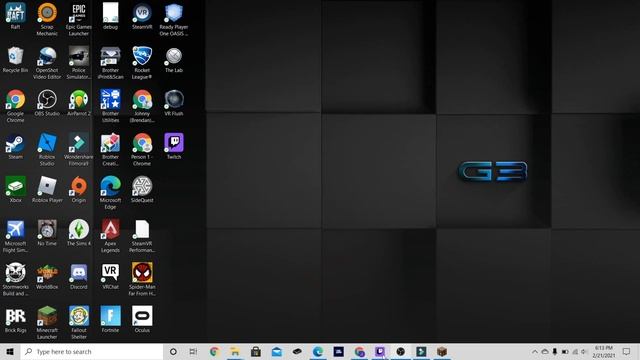The height and width of the screenshot is (360, 640).
Task: Open the Mail app in taskbar
Action: tap(277, 351)
